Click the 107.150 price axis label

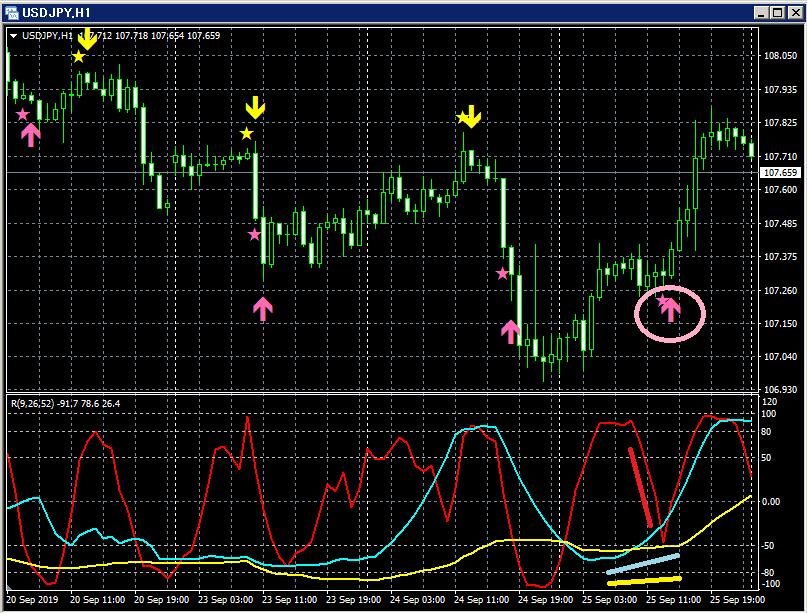[x=780, y=323]
